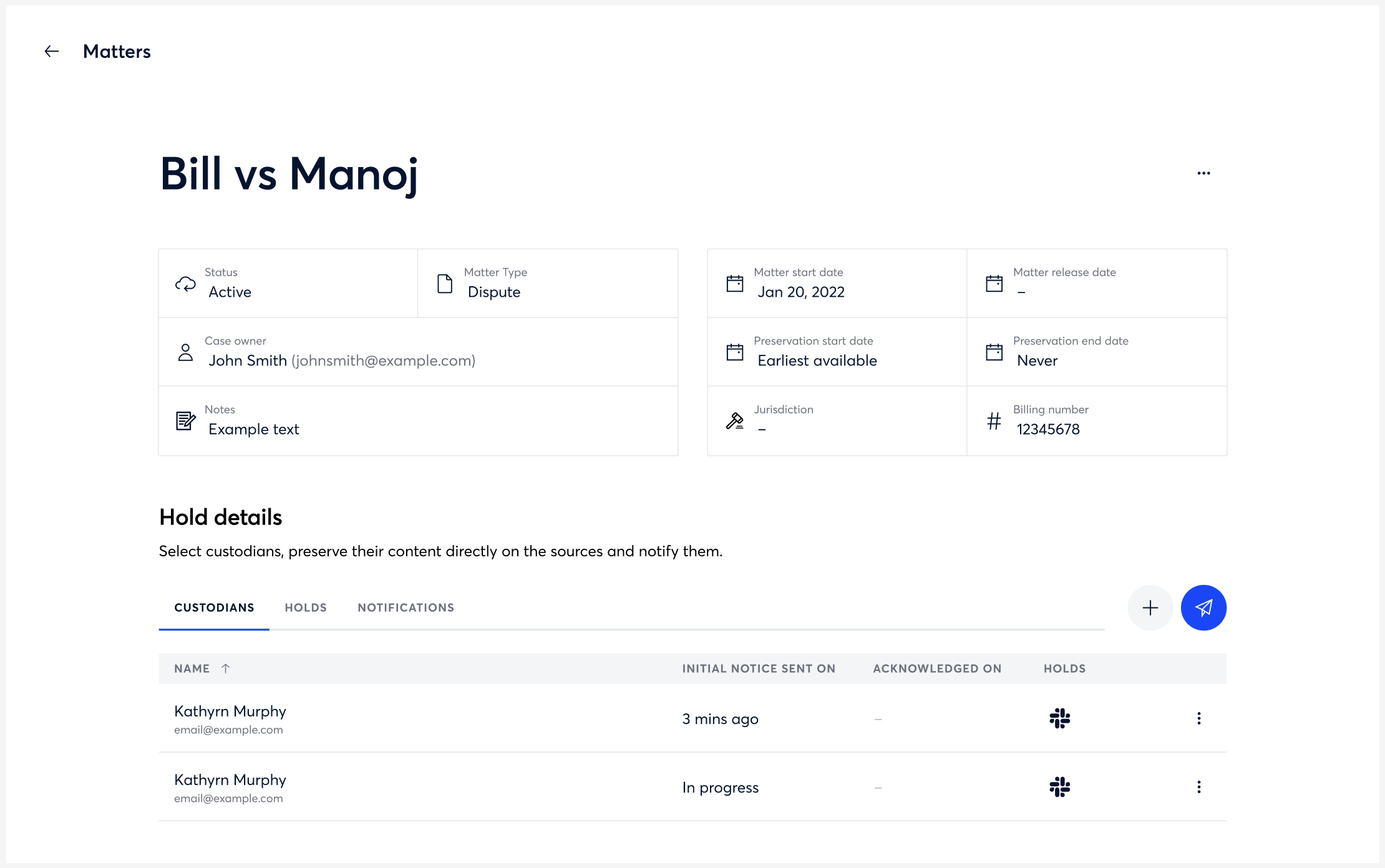
Task: Click the Jurisdiction gavel icon
Action: 735,421
